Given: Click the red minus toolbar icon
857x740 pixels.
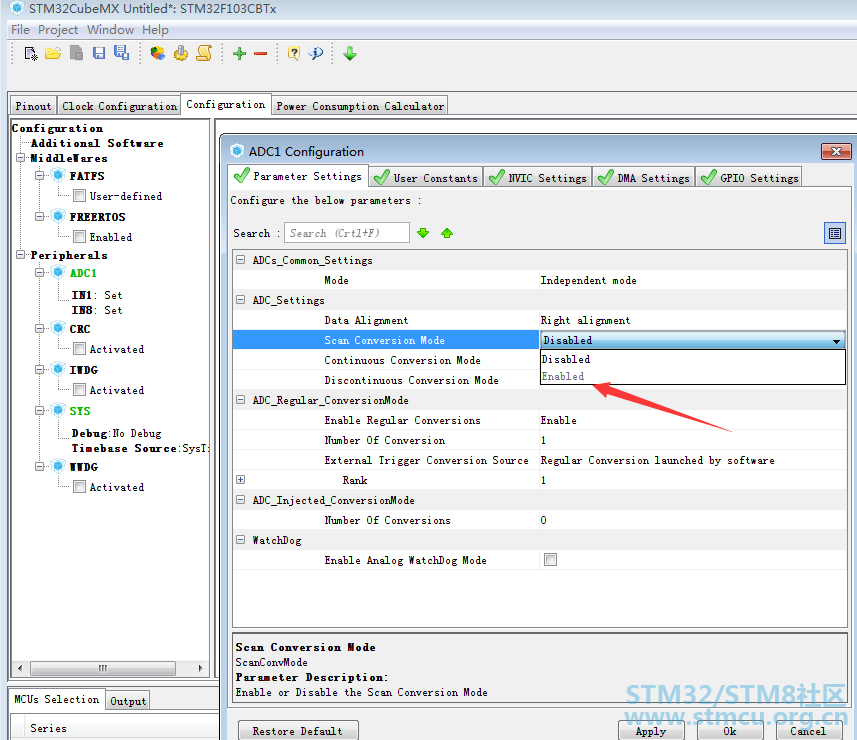Looking at the screenshot, I should (261, 54).
